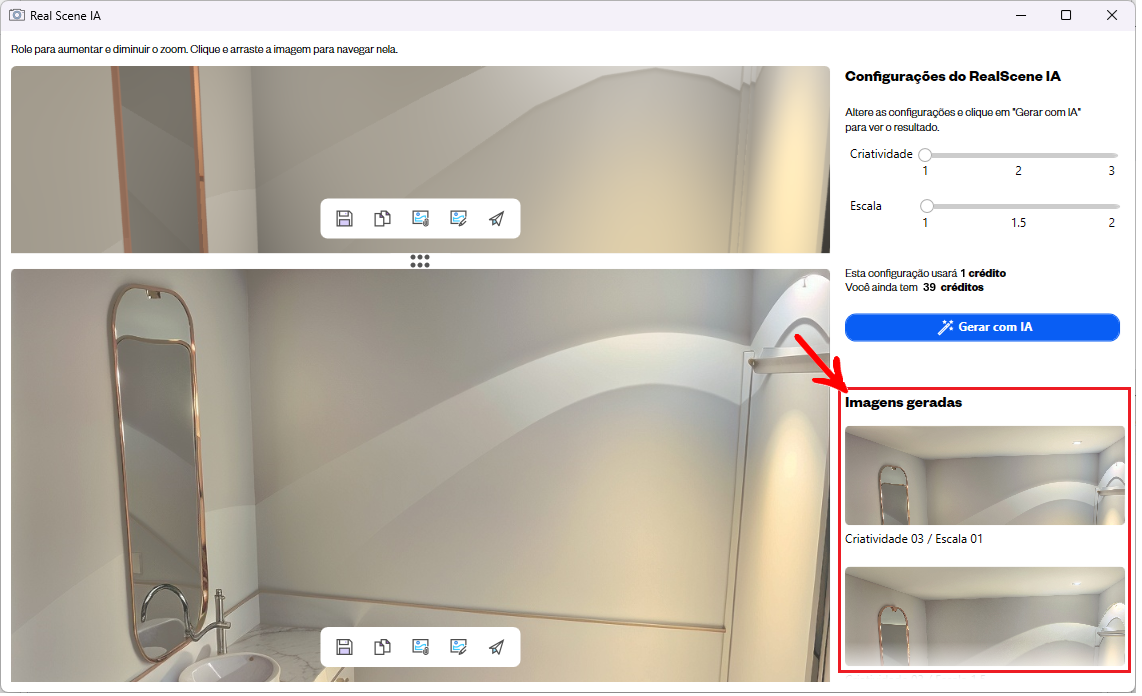Click the paper plane icon on the upper preview toolbar
1142x696 pixels.
pyautogui.click(x=496, y=218)
